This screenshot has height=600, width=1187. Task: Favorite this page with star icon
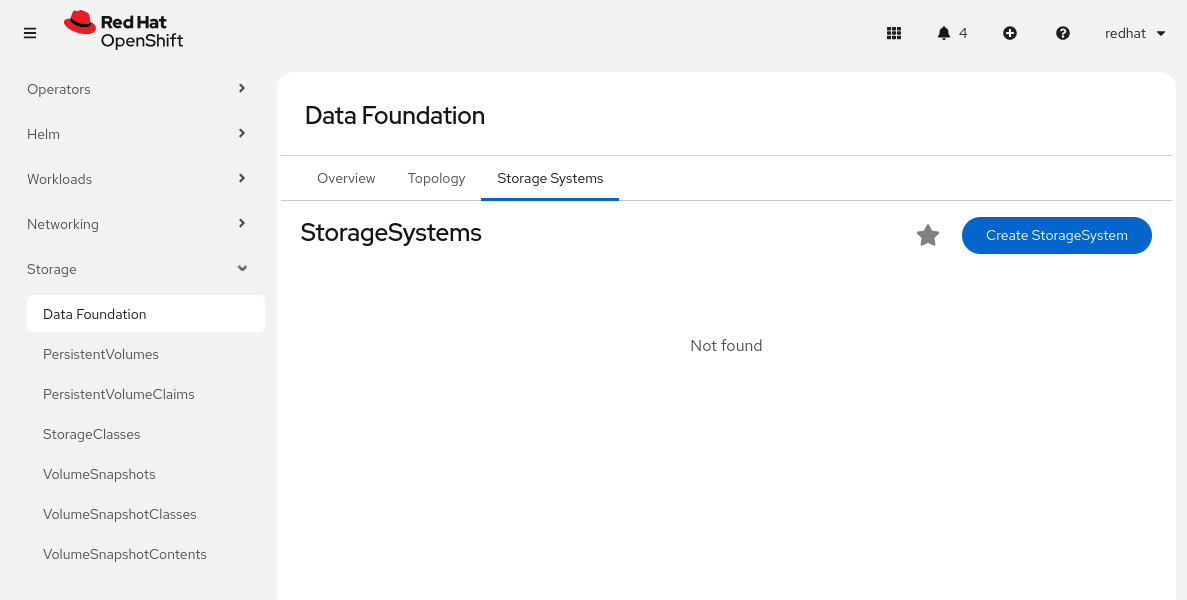(x=928, y=236)
